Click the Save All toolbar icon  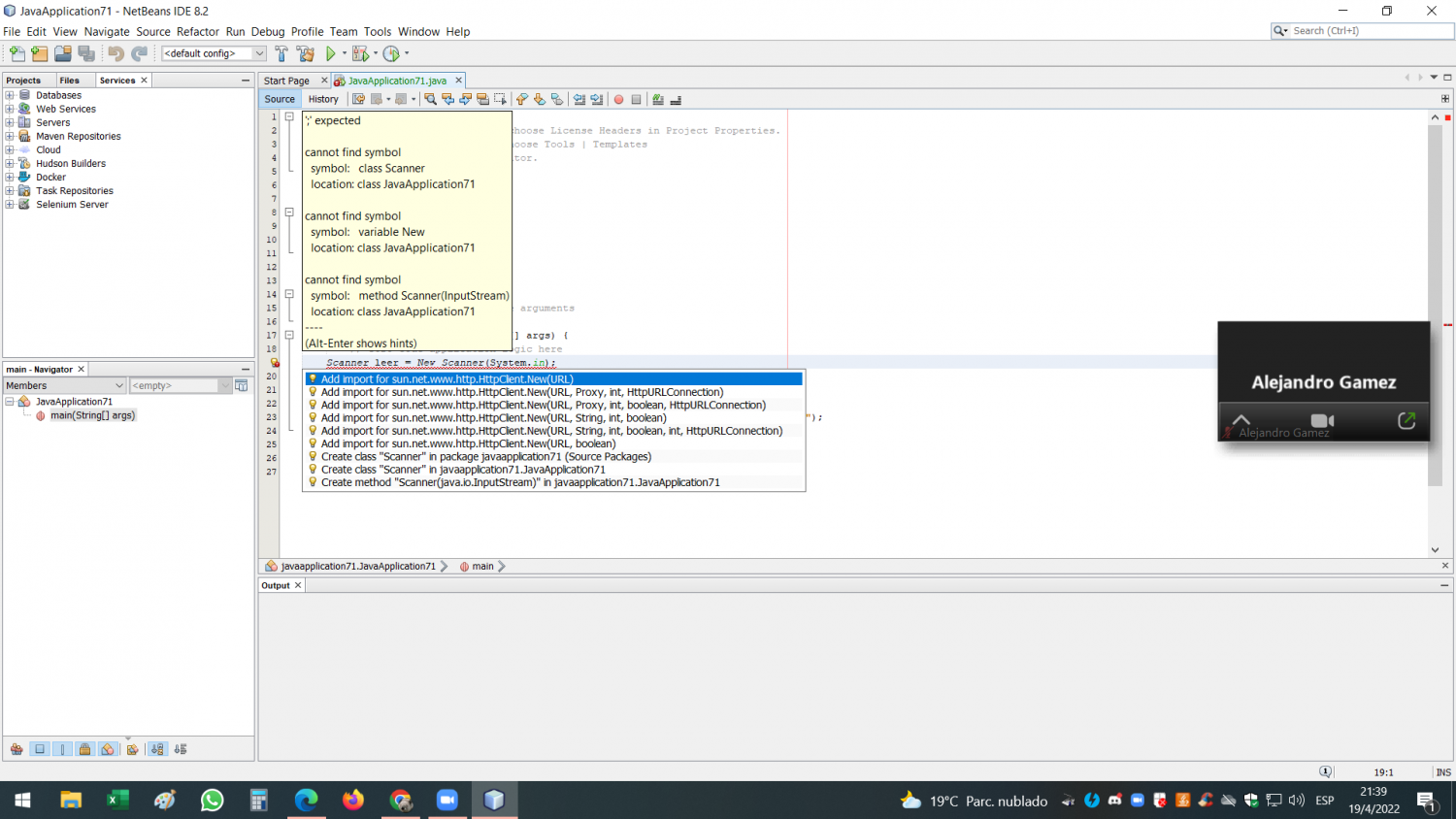tap(86, 53)
